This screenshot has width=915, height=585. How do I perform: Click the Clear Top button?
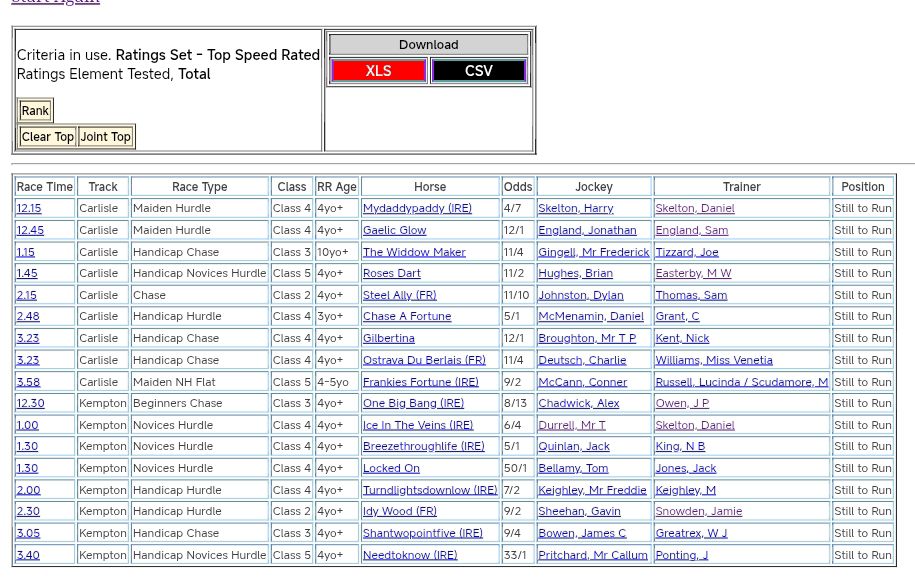coord(48,137)
